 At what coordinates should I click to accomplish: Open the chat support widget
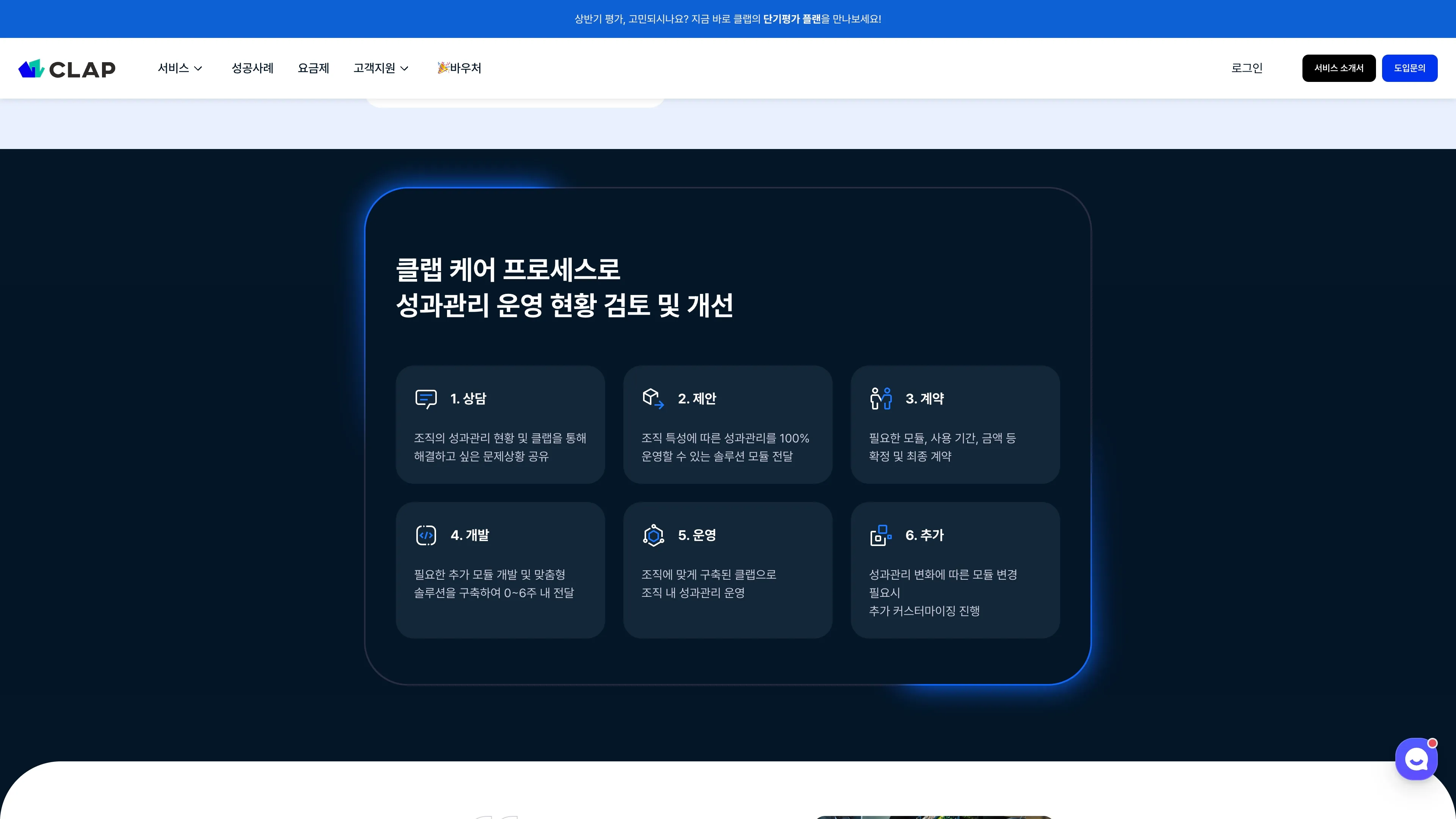tap(1416, 759)
